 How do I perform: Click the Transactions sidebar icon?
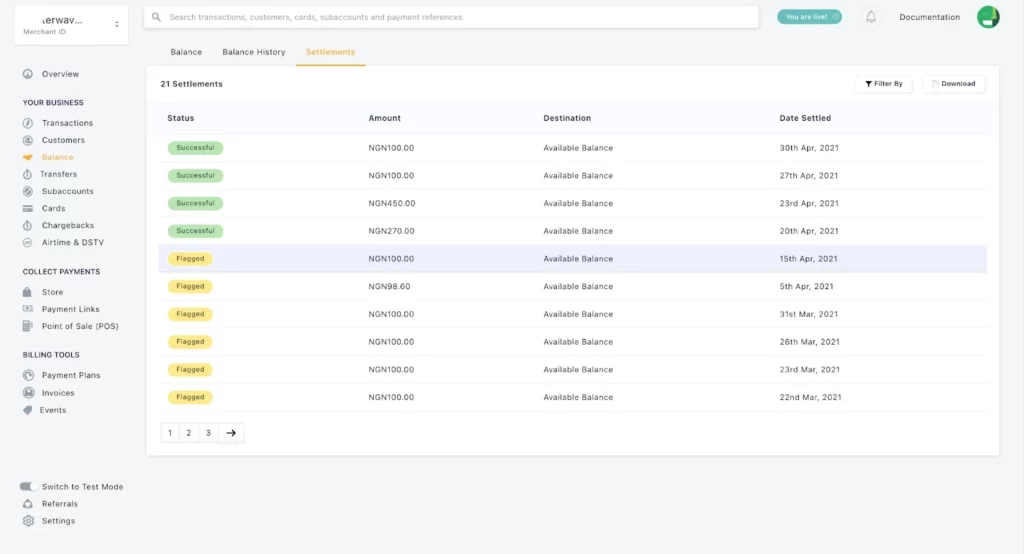tap(27, 123)
